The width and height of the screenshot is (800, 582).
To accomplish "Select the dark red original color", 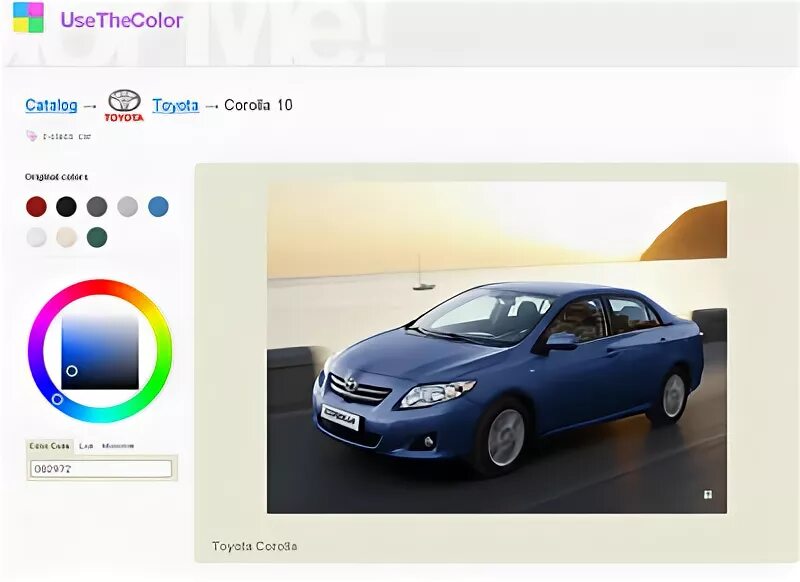I will pyautogui.click(x=36, y=207).
